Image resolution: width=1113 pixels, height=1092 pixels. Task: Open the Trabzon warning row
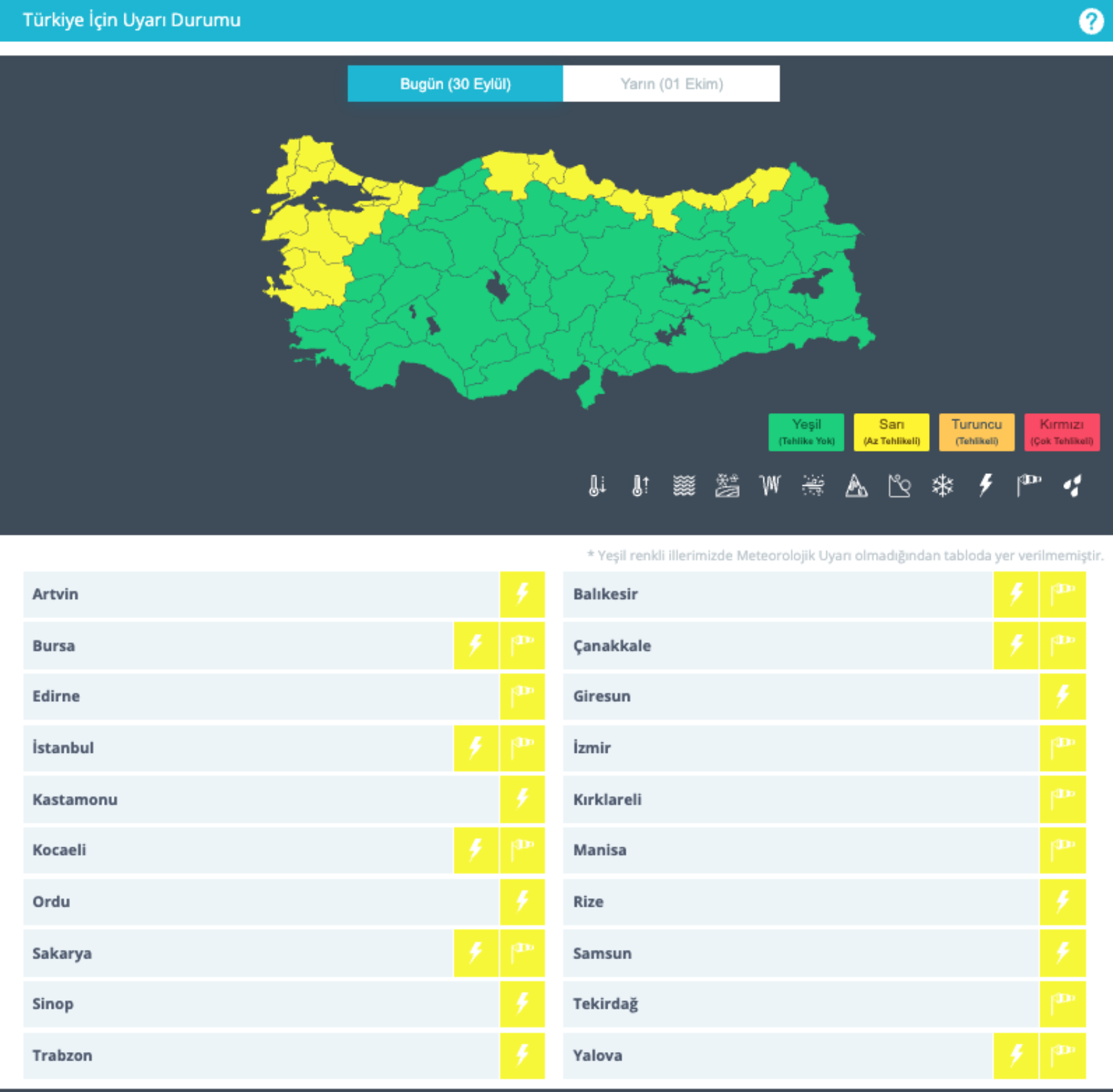284,1055
